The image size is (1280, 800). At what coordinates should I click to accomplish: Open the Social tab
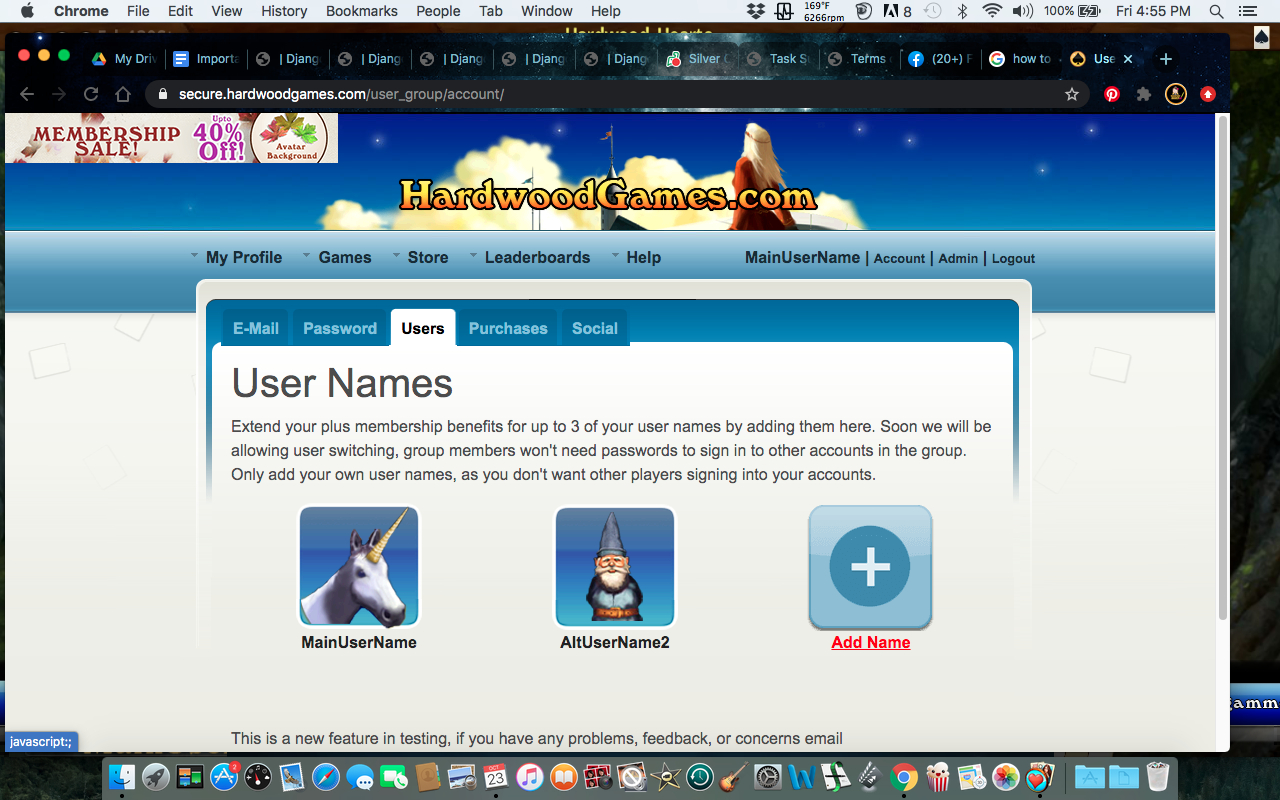595,328
